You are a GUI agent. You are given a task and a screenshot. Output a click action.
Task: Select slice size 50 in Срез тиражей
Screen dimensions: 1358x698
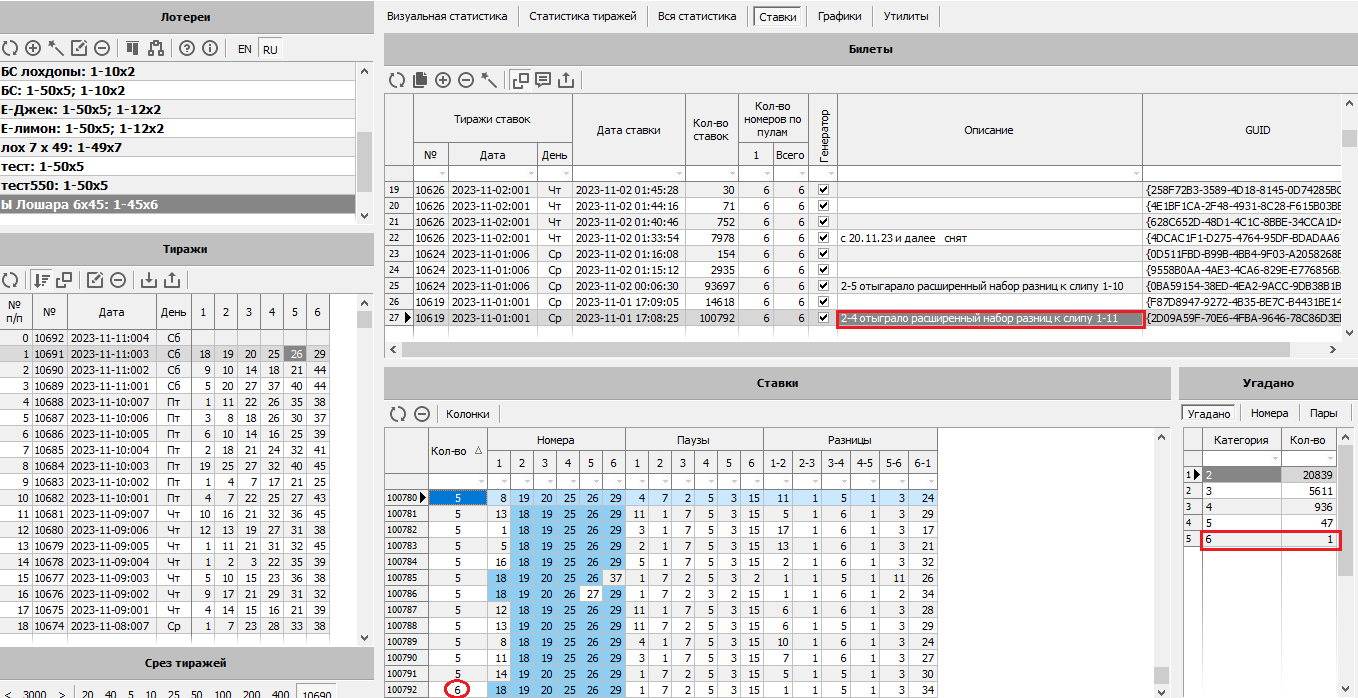[x=198, y=693]
